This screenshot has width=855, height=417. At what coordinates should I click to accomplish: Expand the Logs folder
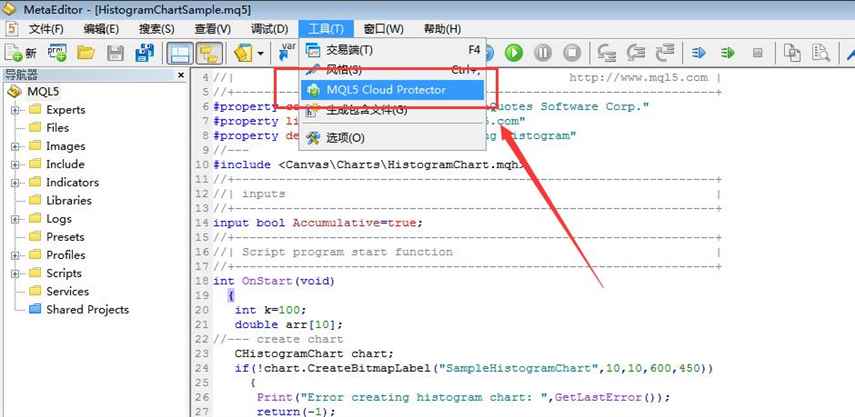[x=15, y=219]
